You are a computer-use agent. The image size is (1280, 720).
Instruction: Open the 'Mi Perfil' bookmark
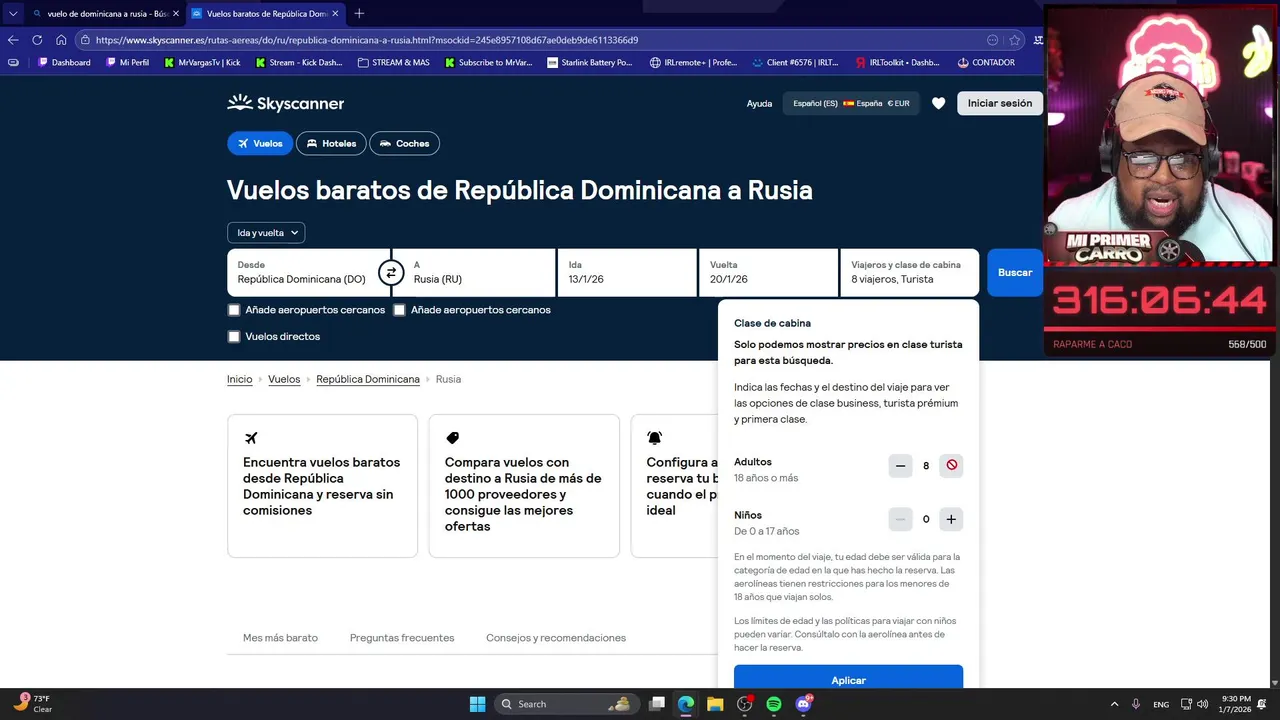127,62
